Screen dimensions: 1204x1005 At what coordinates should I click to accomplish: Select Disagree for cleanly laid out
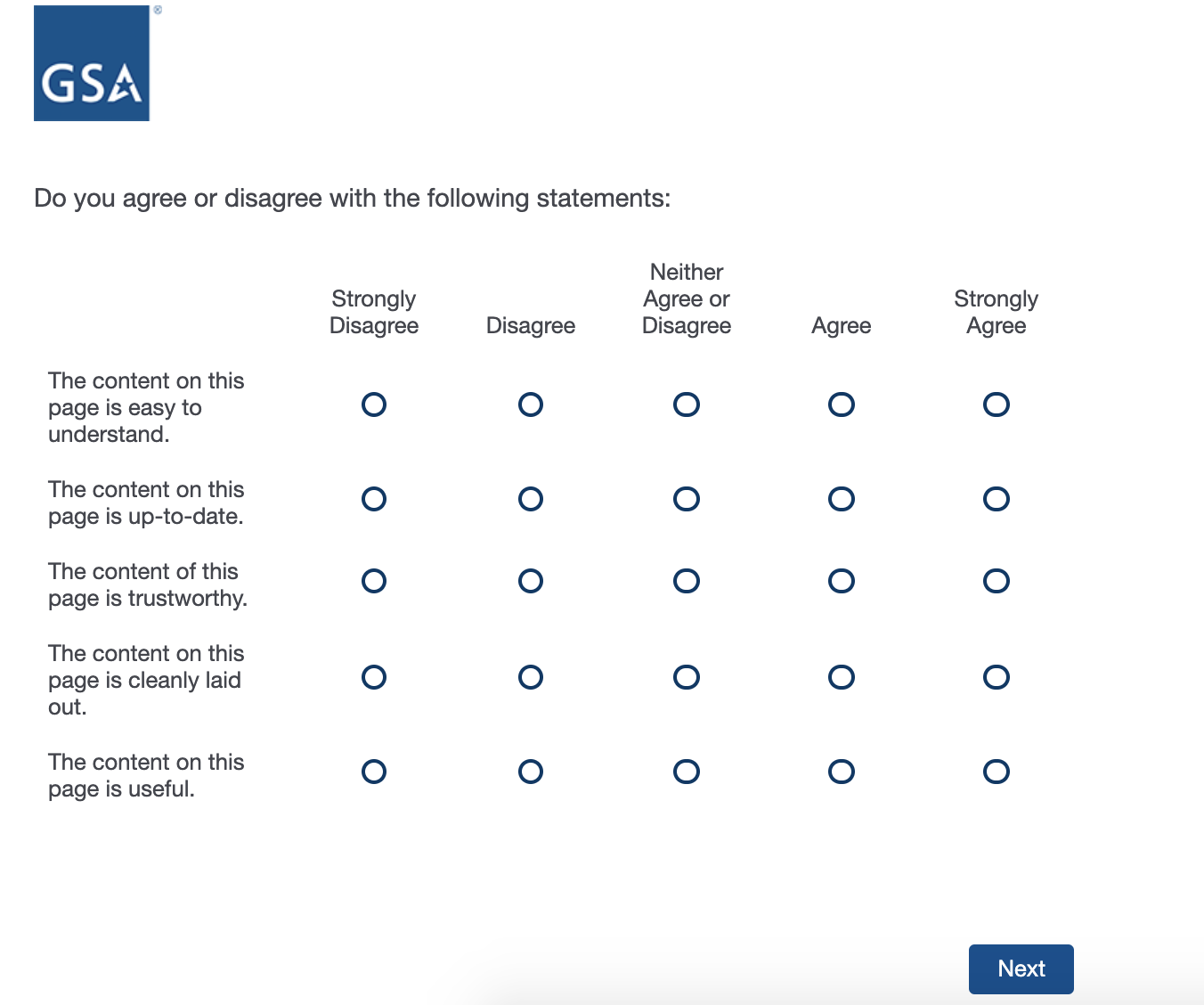point(531,677)
